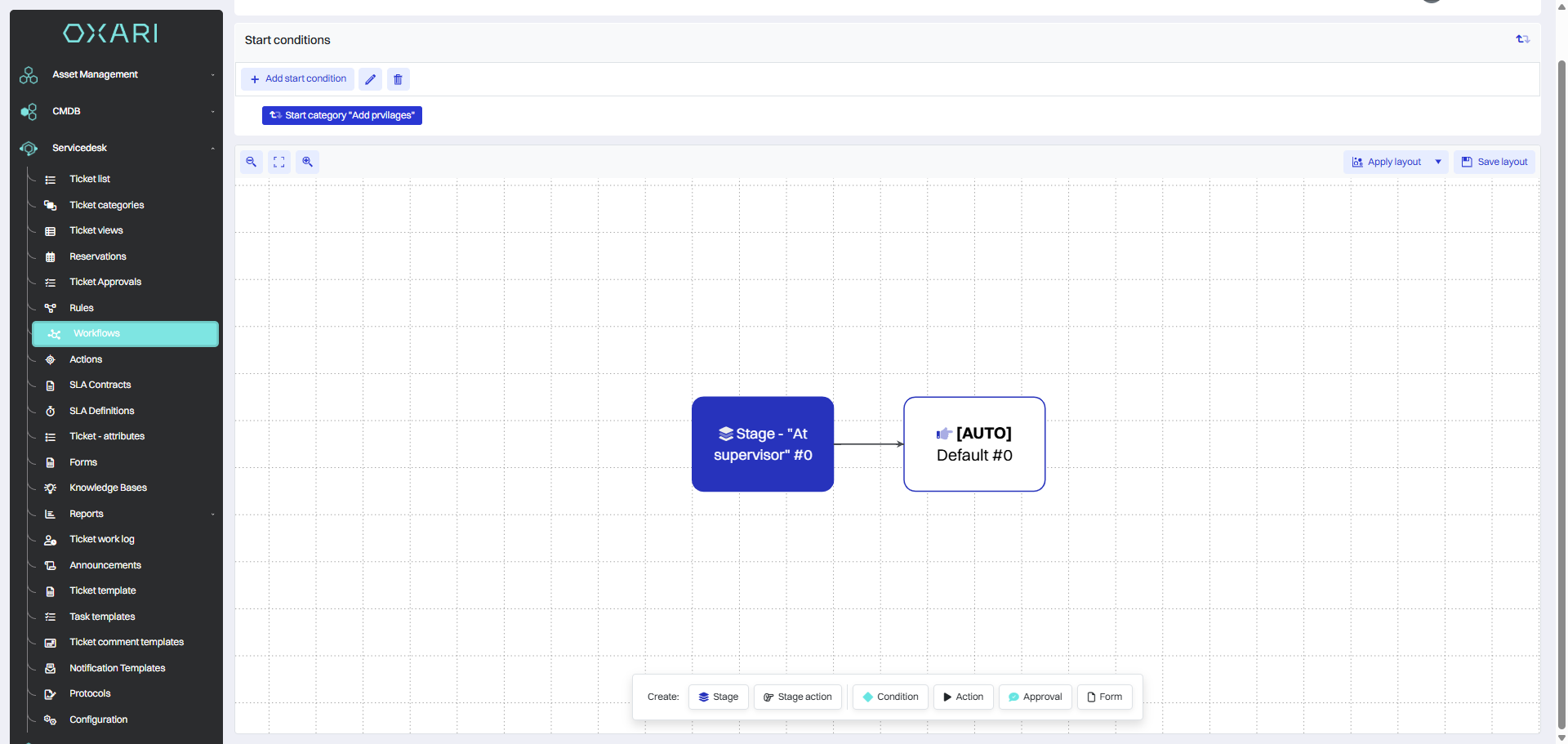Select the Stage "At supervisor" #0 node

tap(762, 444)
